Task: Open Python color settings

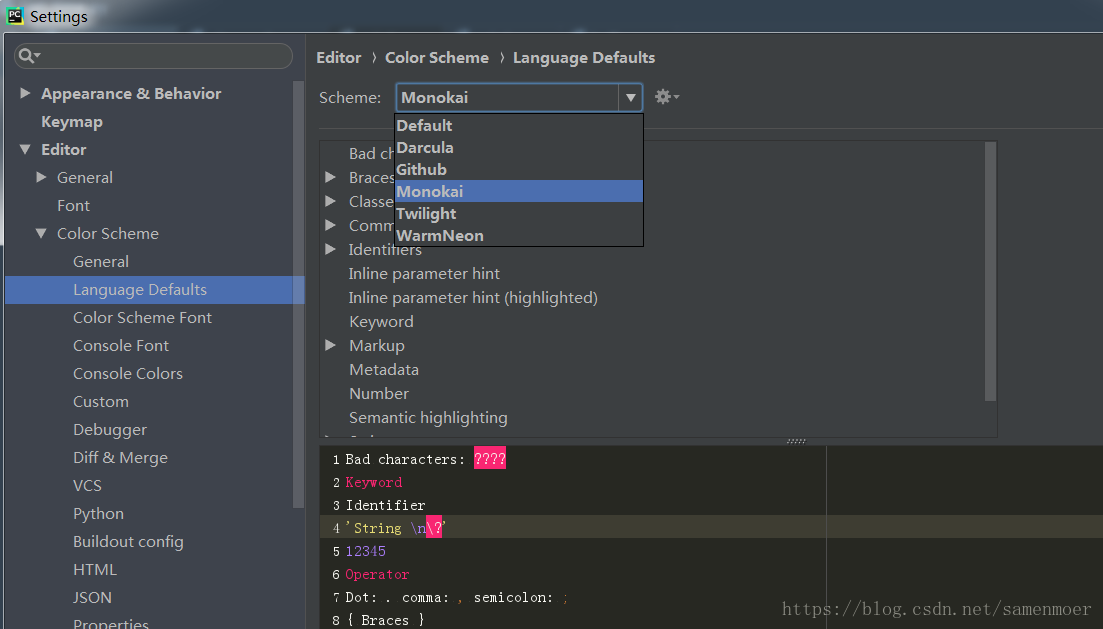Action: point(98,514)
